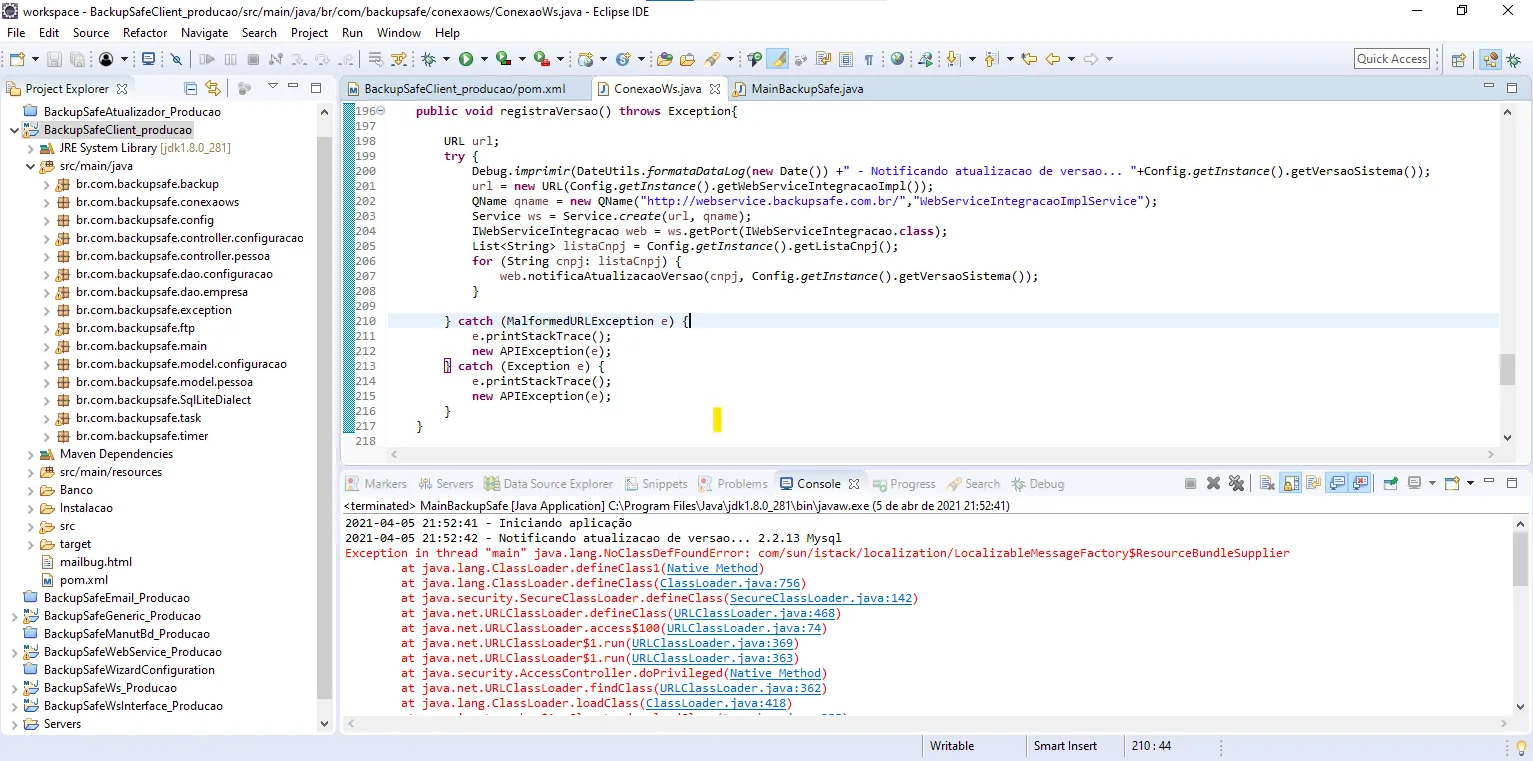Open the Run button dropdown arrow
The height and width of the screenshot is (761, 1533).
click(x=483, y=60)
